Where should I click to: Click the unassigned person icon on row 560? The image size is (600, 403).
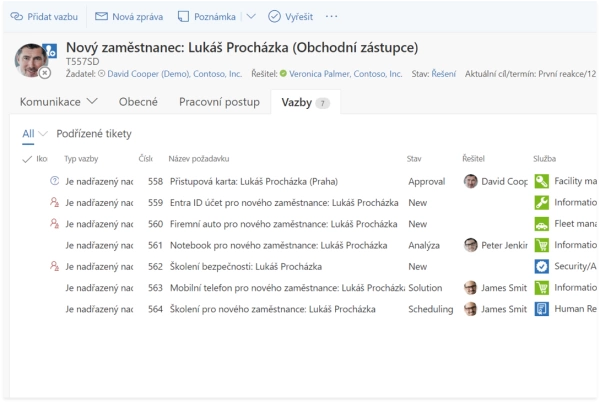[55, 223]
